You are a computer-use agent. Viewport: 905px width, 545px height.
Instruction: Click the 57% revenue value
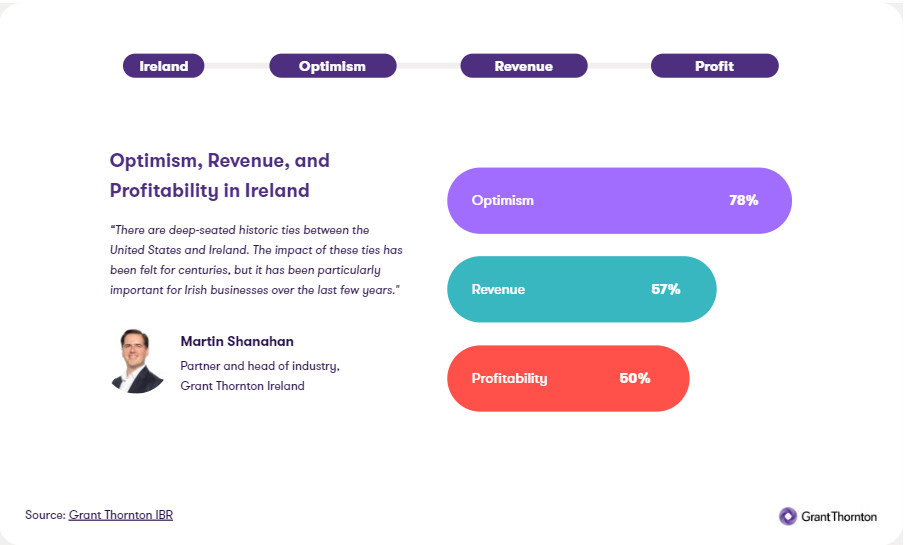665,289
